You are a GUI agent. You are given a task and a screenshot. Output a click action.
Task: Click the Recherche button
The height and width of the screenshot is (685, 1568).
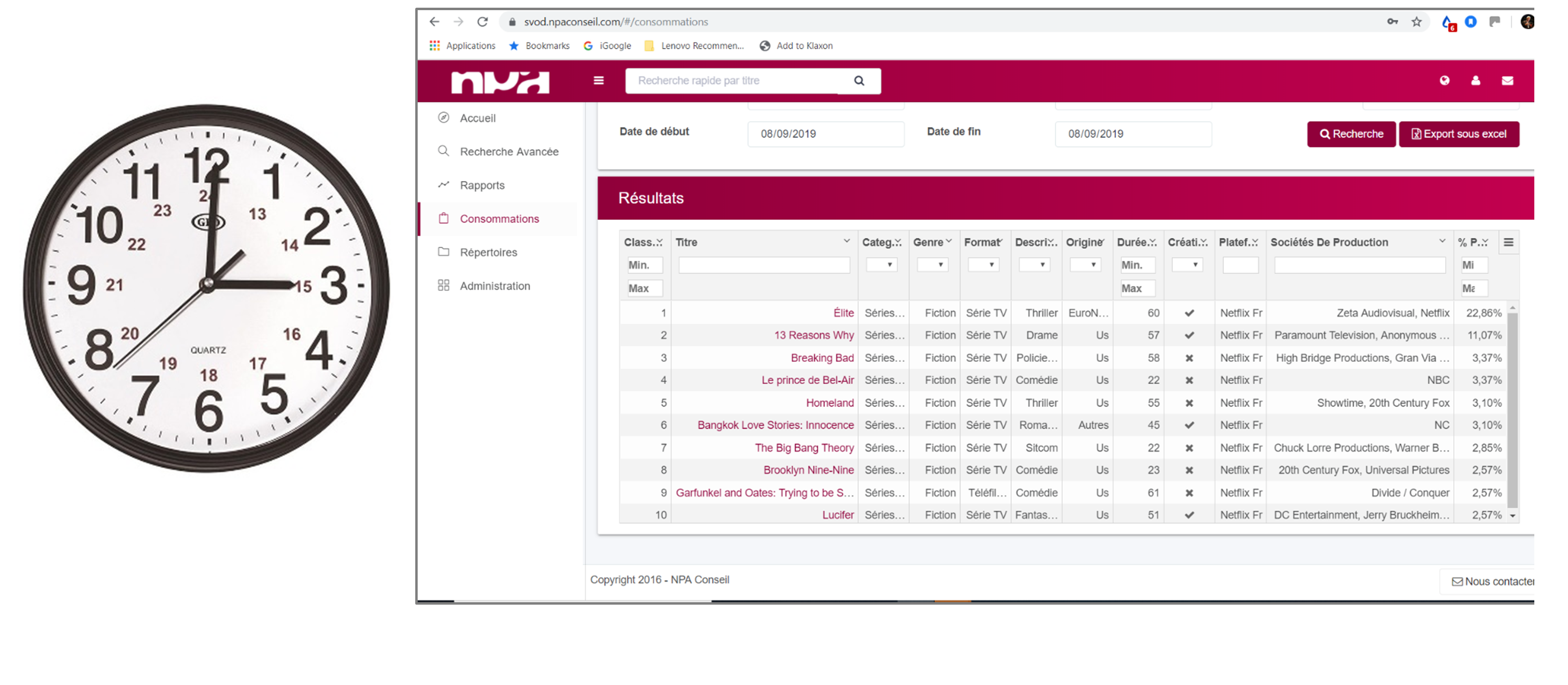(1351, 134)
